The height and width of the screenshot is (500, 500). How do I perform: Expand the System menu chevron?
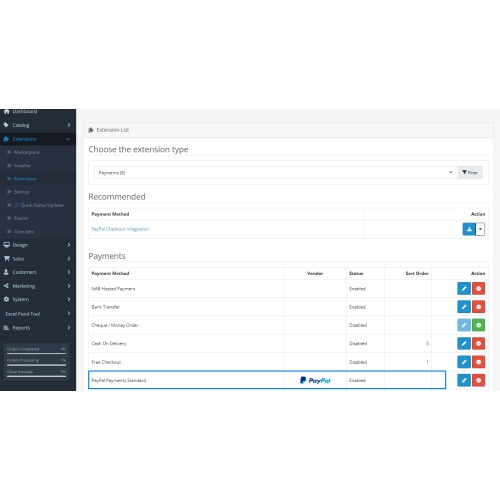pos(69,299)
